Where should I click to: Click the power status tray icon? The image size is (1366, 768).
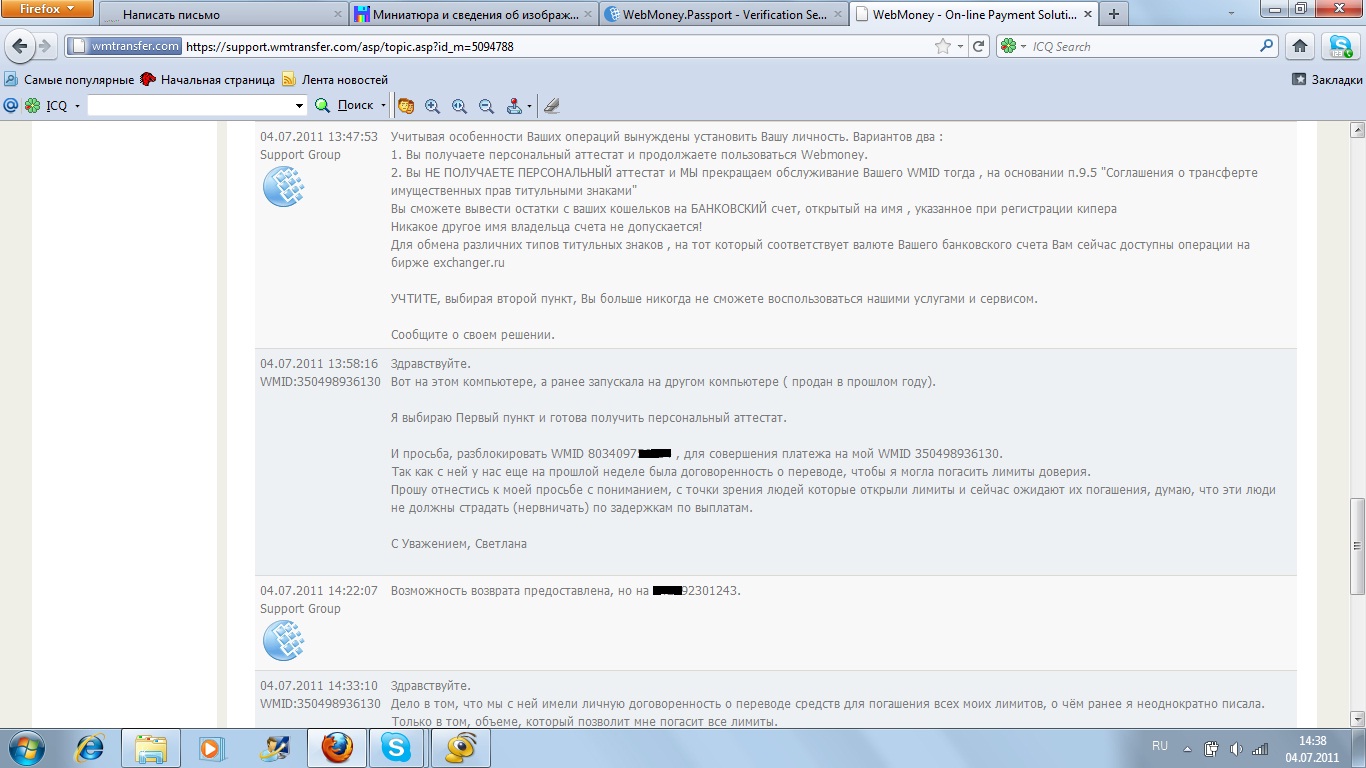1211,748
